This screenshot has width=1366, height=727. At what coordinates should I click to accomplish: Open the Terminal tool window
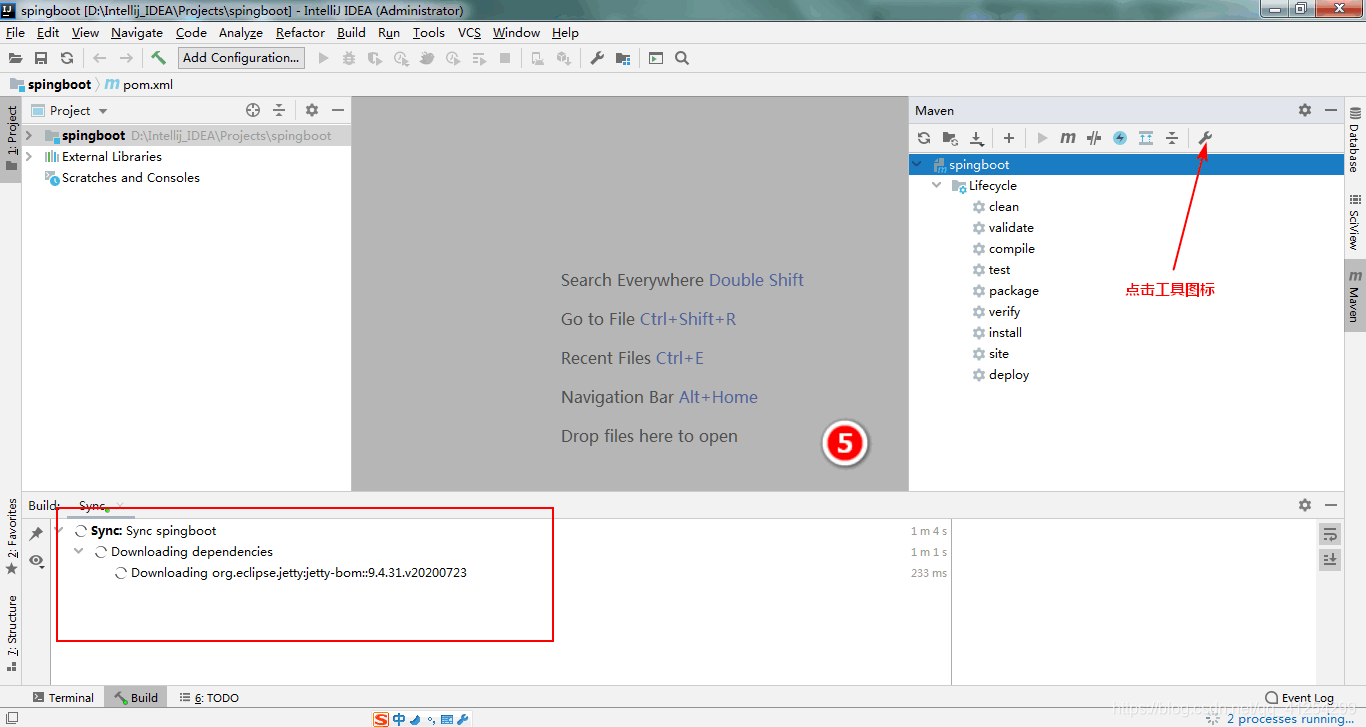[62, 698]
